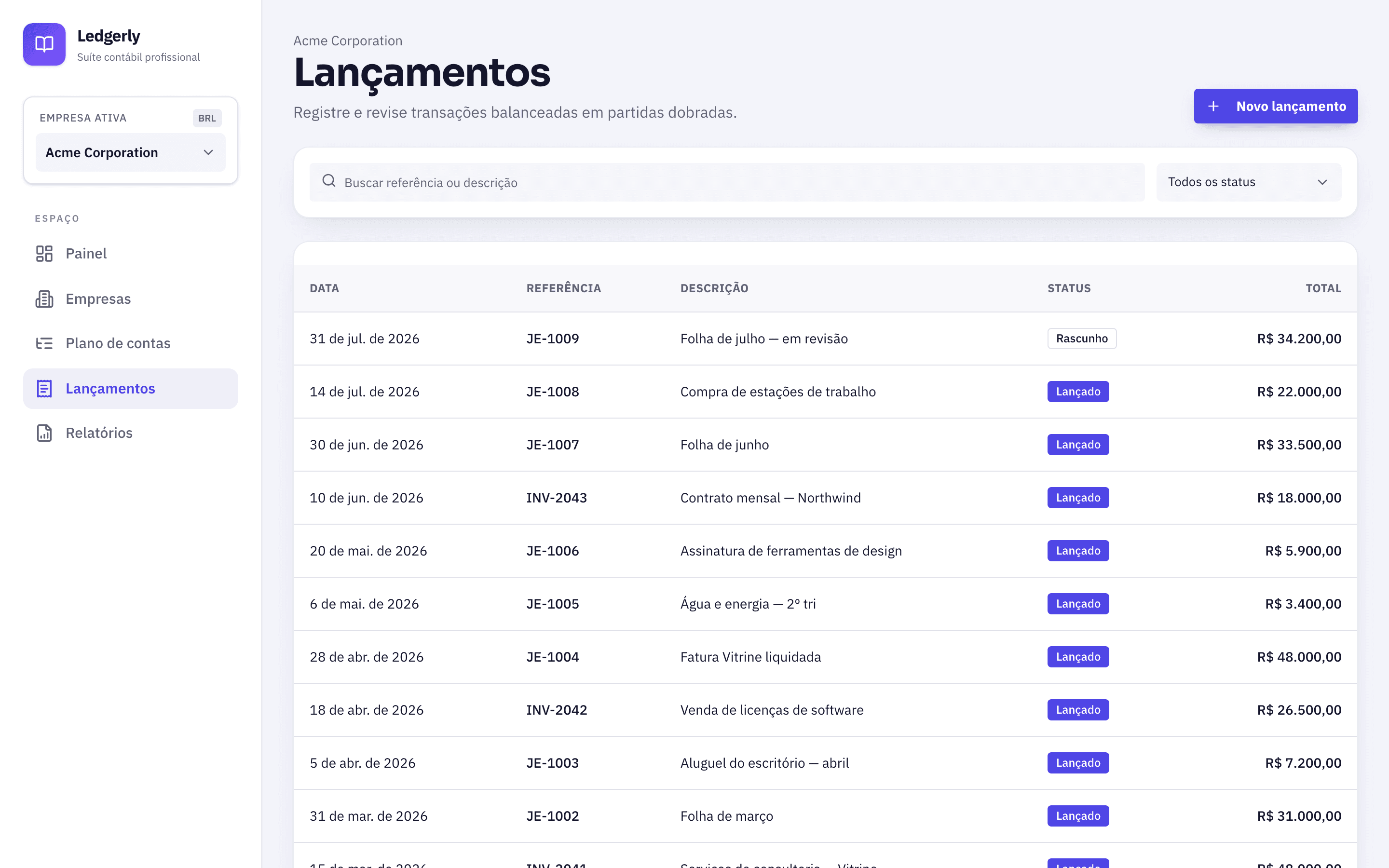This screenshot has height=868, width=1389.
Task: Open reference JE-1008
Action: [x=553, y=392]
